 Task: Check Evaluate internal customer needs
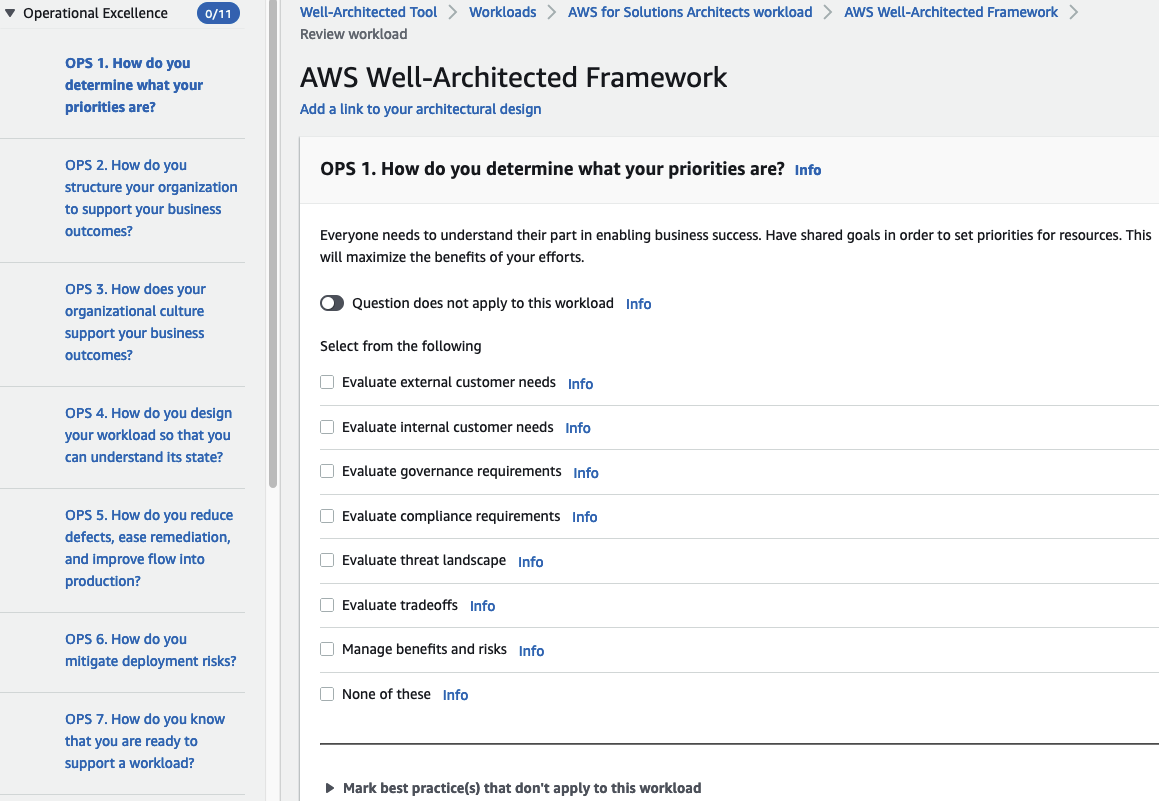coord(327,427)
